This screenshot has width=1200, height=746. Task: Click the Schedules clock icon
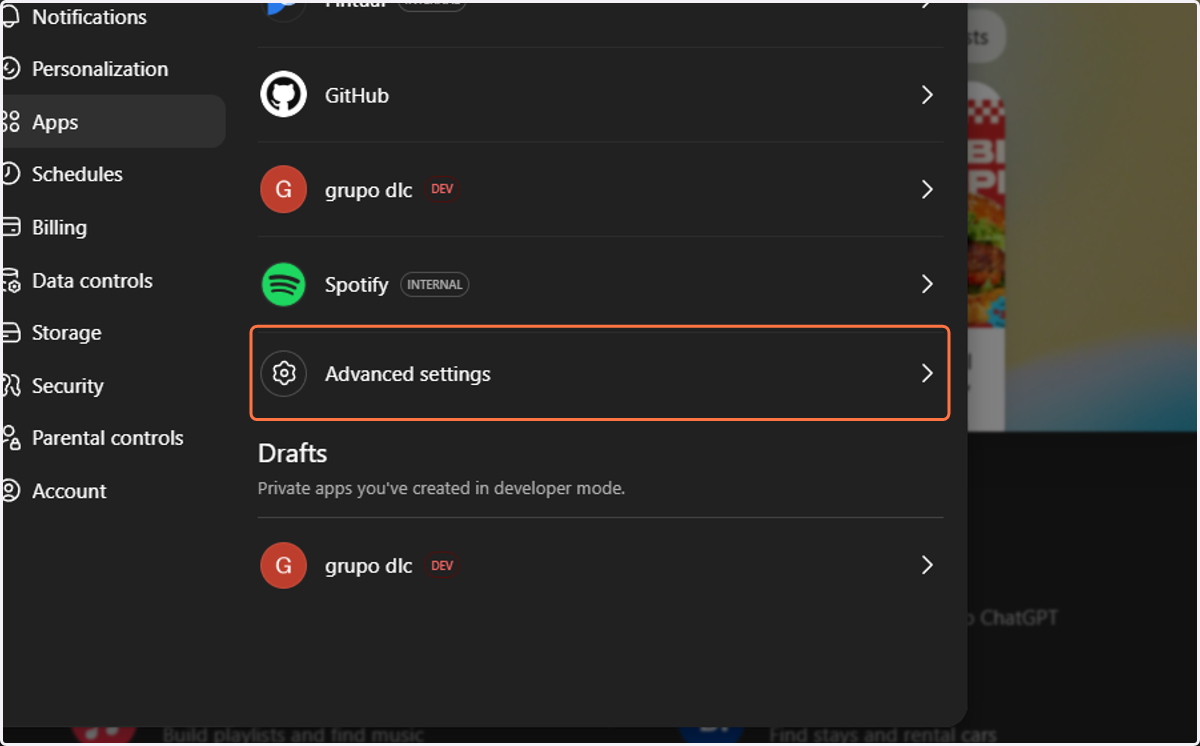click(10, 174)
